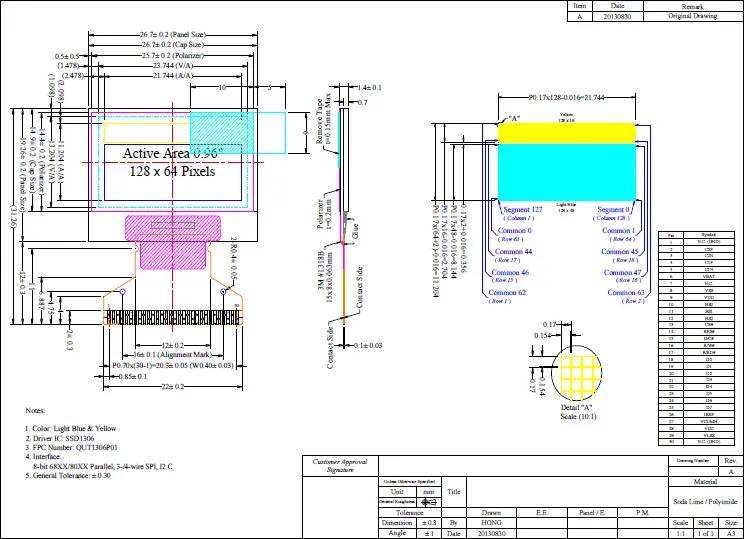Click the "1:1" scale value cell
The width and height of the screenshot is (744, 539).
point(680,533)
